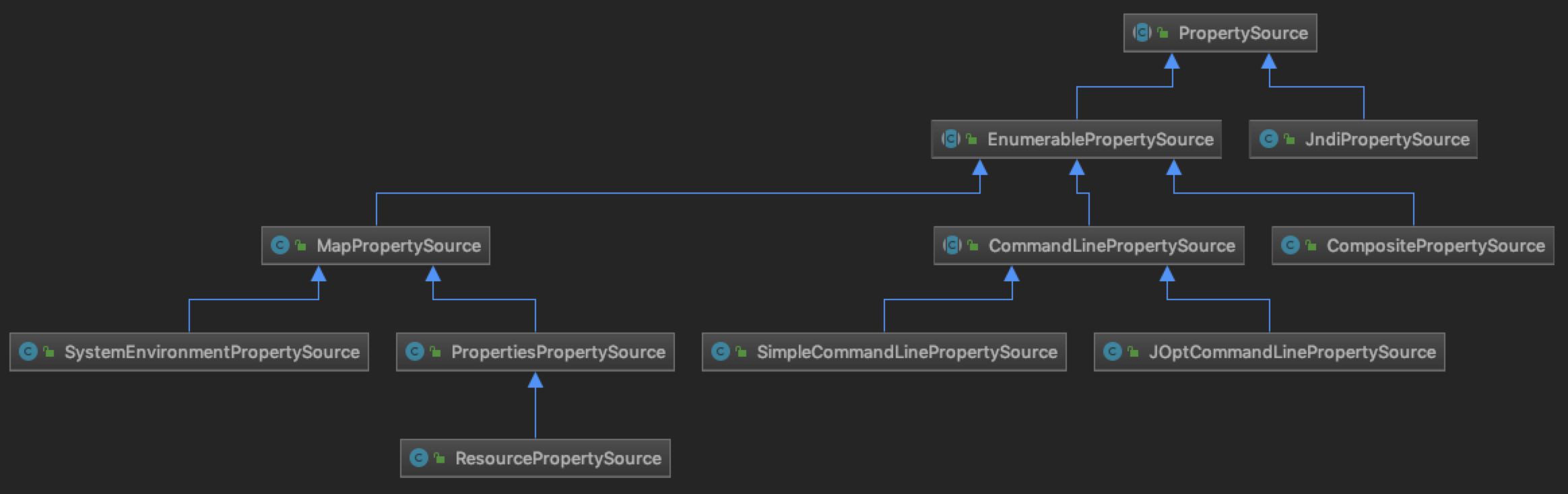Select the JOptCommandLinePropertySource node label

point(1293,352)
